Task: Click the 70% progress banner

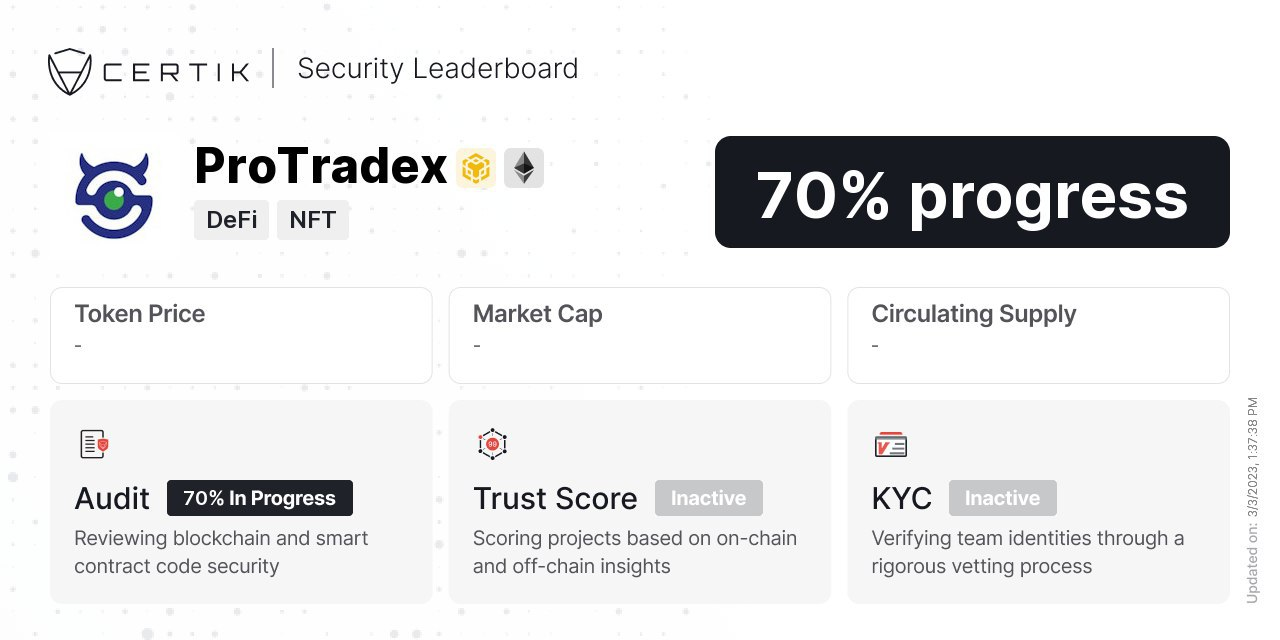Action: click(972, 192)
